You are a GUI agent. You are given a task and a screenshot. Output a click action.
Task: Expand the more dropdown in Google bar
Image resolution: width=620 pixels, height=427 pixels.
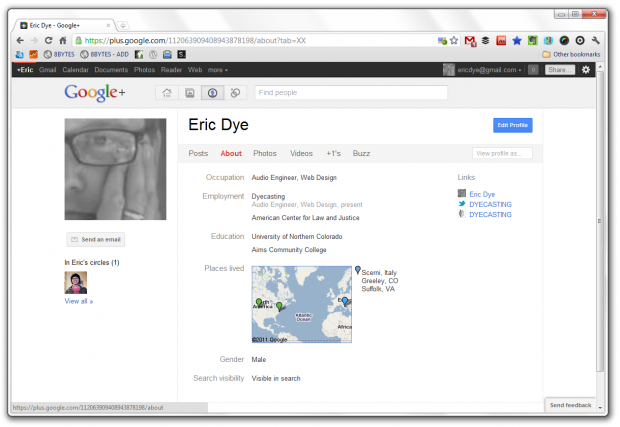coord(218,70)
